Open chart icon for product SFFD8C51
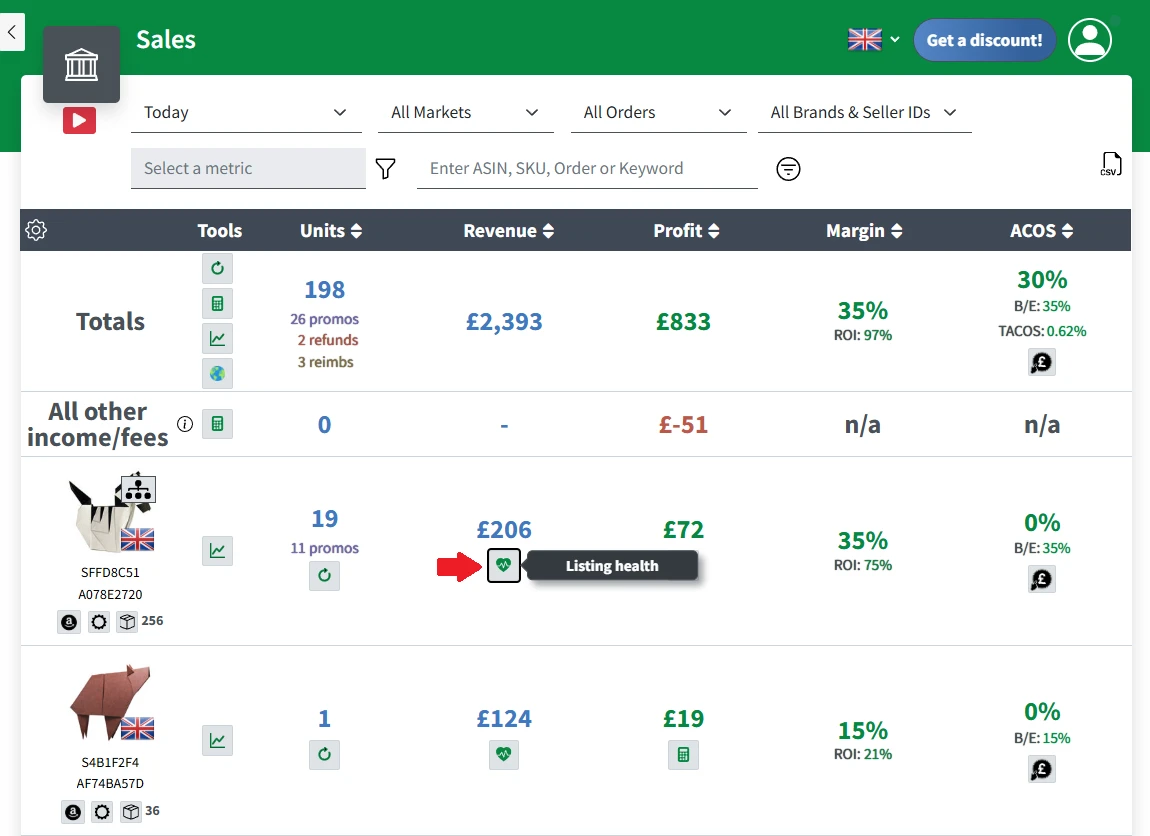Screen dimensions: 1150x836 217,551
